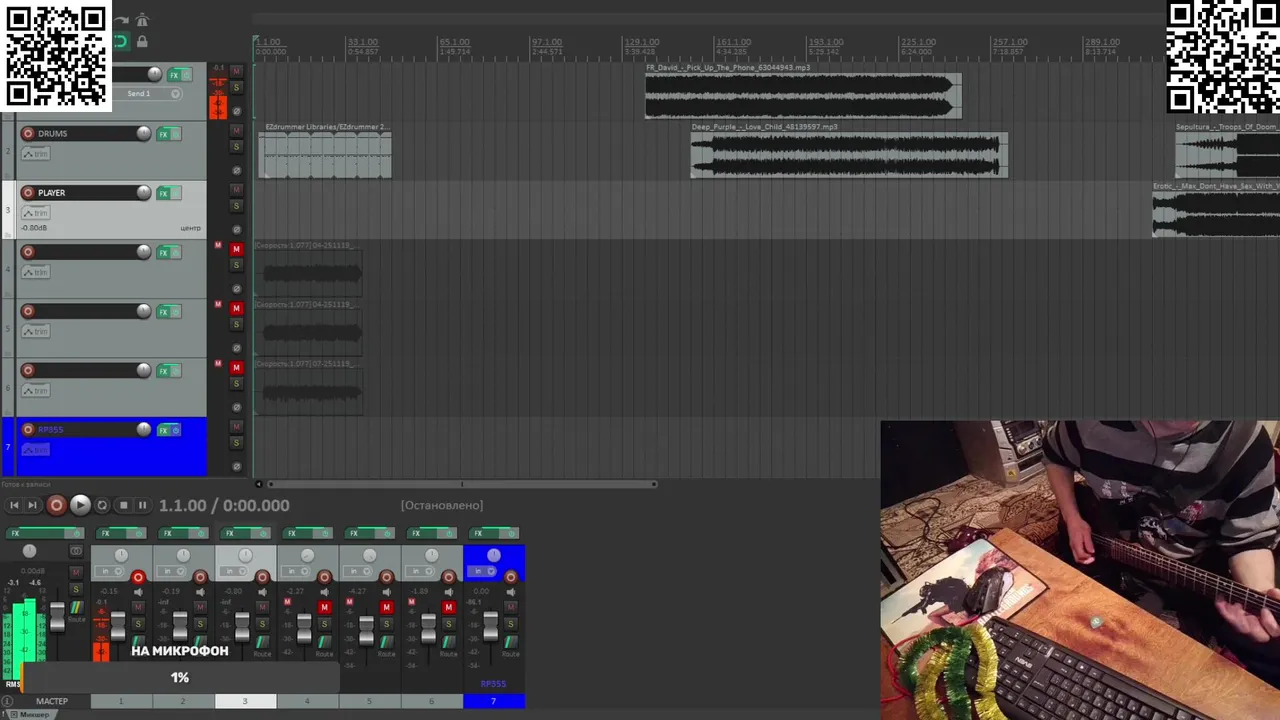Select the МАСТЕР label in the mixer
This screenshot has height=720, width=1280.
[52, 701]
